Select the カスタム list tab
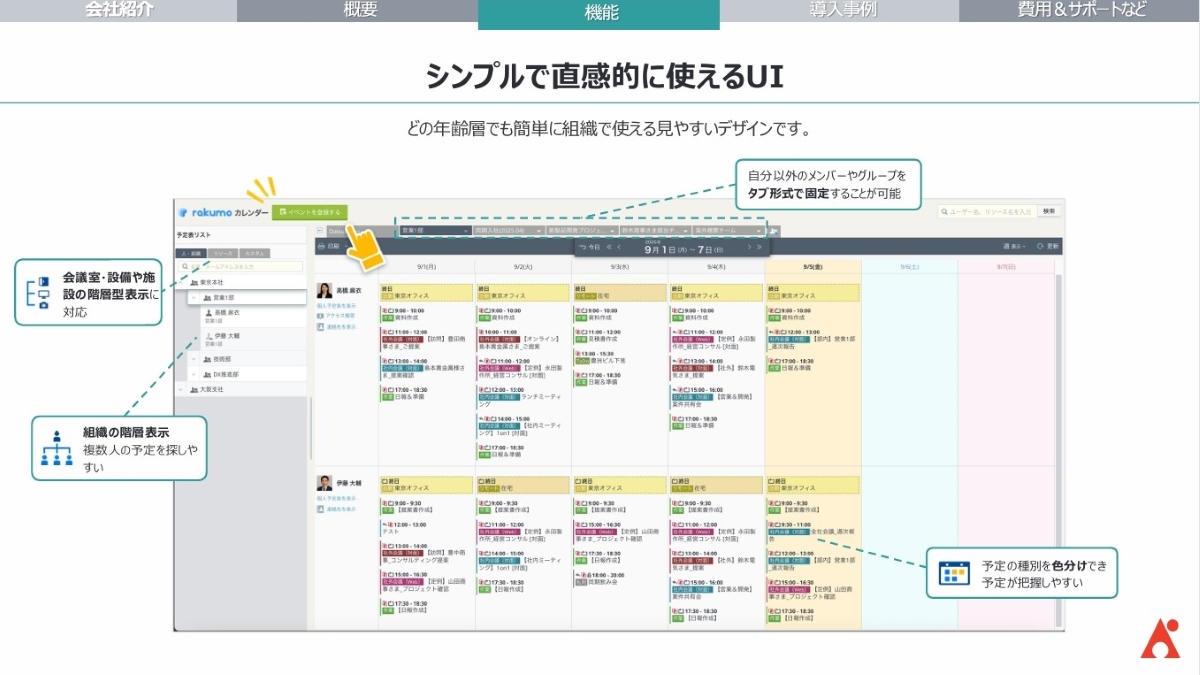The height and width of the screenshot is (675, 1200). [x=255, y=253]
